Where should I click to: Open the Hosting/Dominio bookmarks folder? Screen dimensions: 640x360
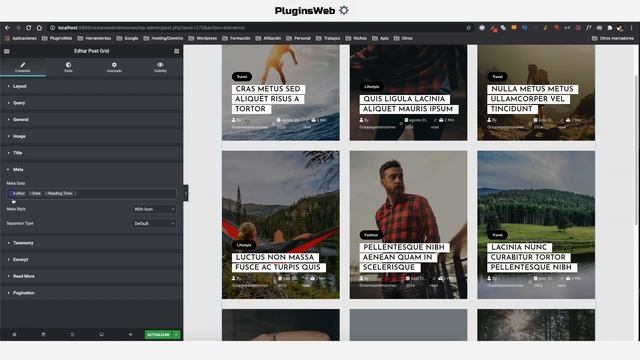(x=163, y=38)
